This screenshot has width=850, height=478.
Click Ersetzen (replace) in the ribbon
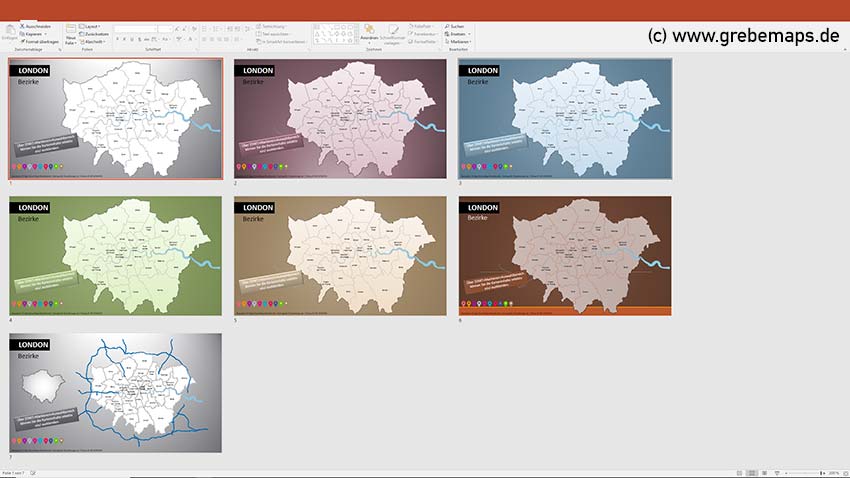tap(457, 34)
